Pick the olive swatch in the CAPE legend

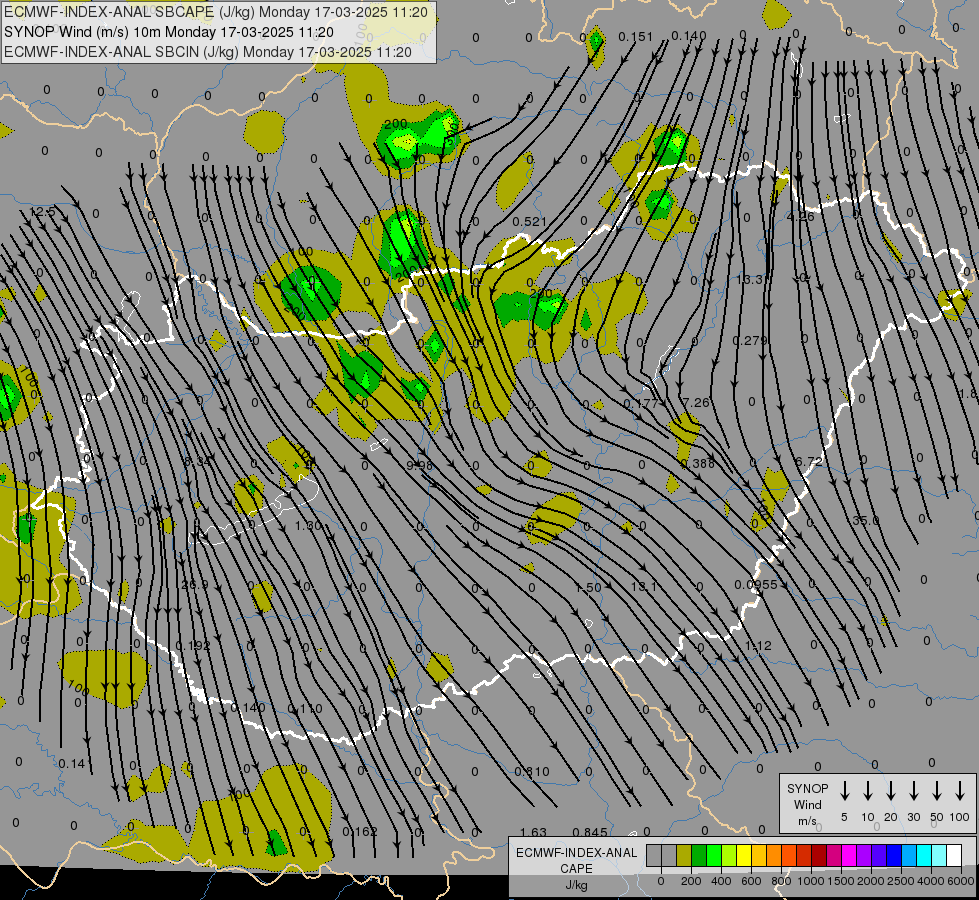pos(684,855)
